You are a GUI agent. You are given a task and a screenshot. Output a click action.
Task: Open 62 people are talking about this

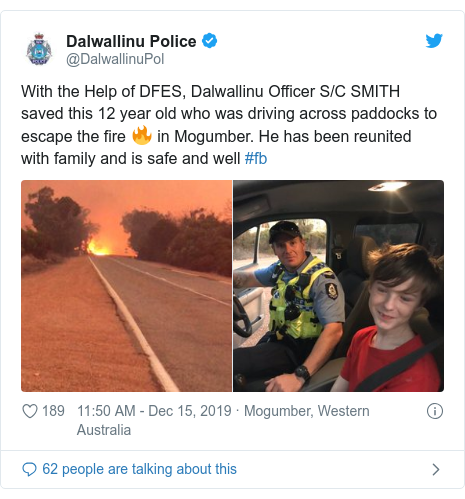tap(139, 469)
